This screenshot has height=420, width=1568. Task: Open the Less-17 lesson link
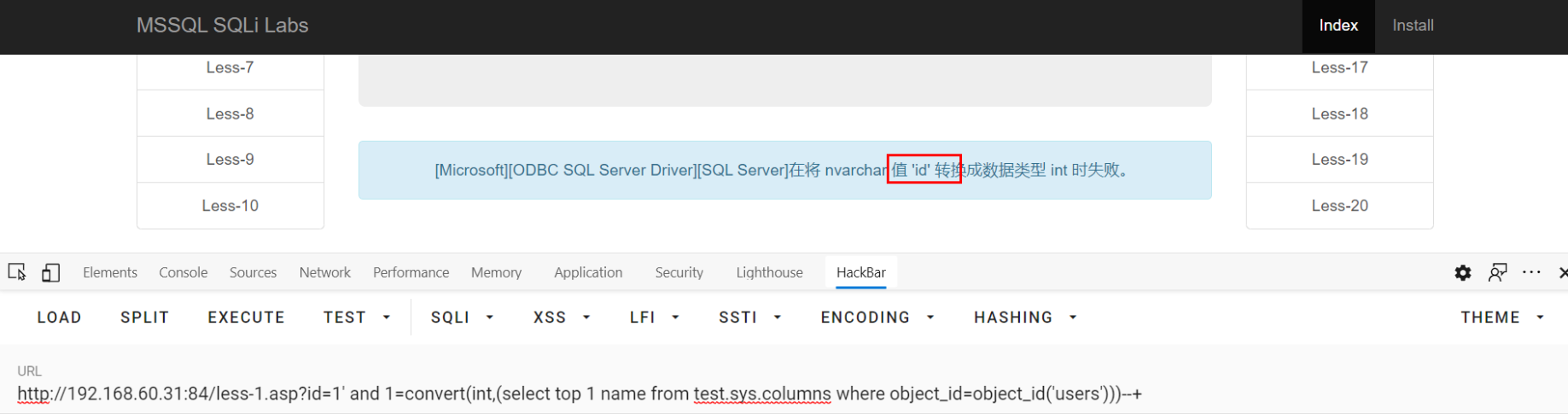pyautogui.click(x=1340, y=70)
